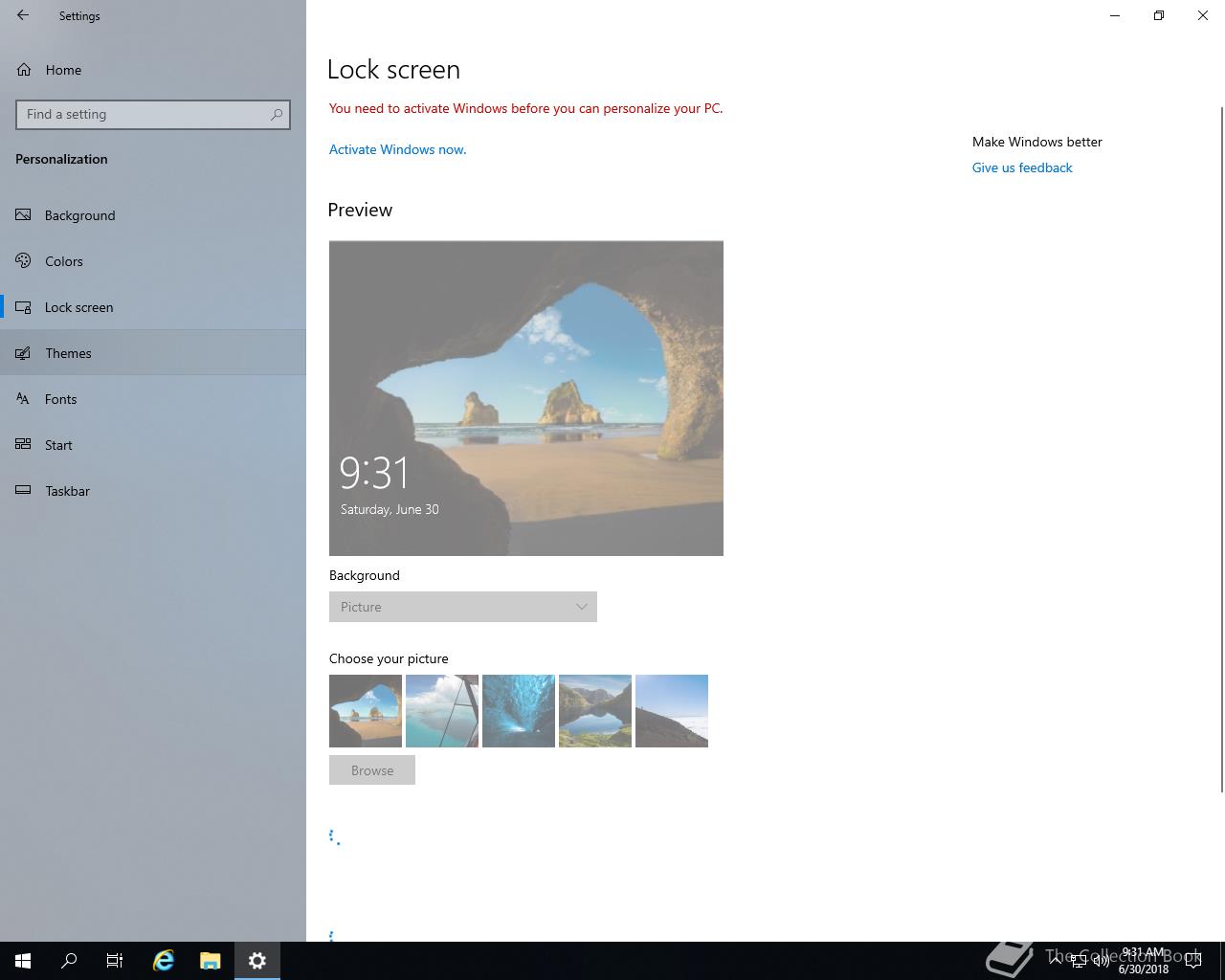Select Lock screen in sidebar
The image size is (1225, 980).
153,307
